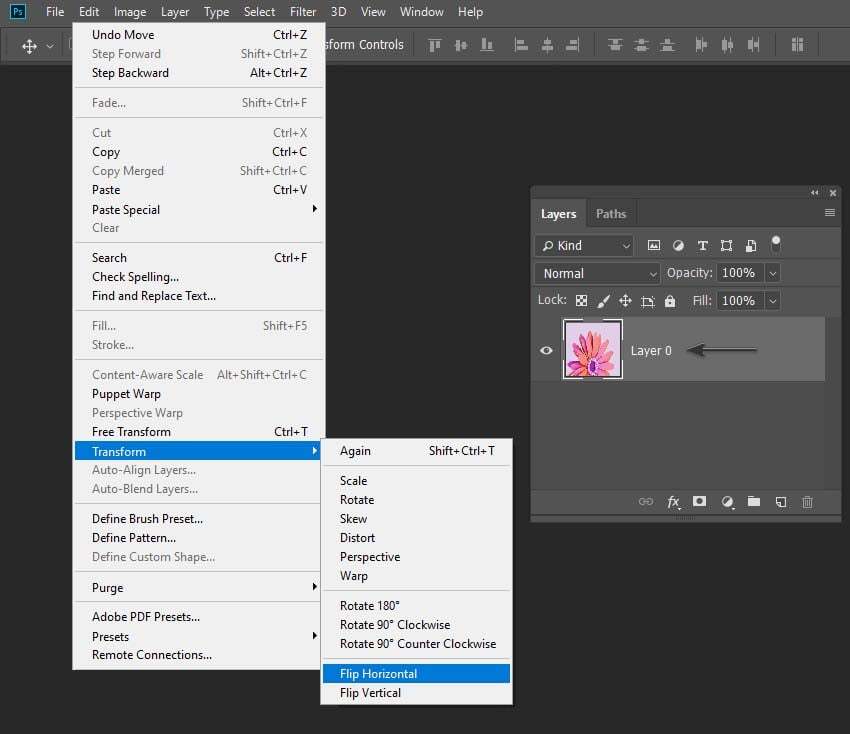Choose Flip Horizontal
Image resolution: width=850 pixels, height=734 pixels.
point(416,674)
